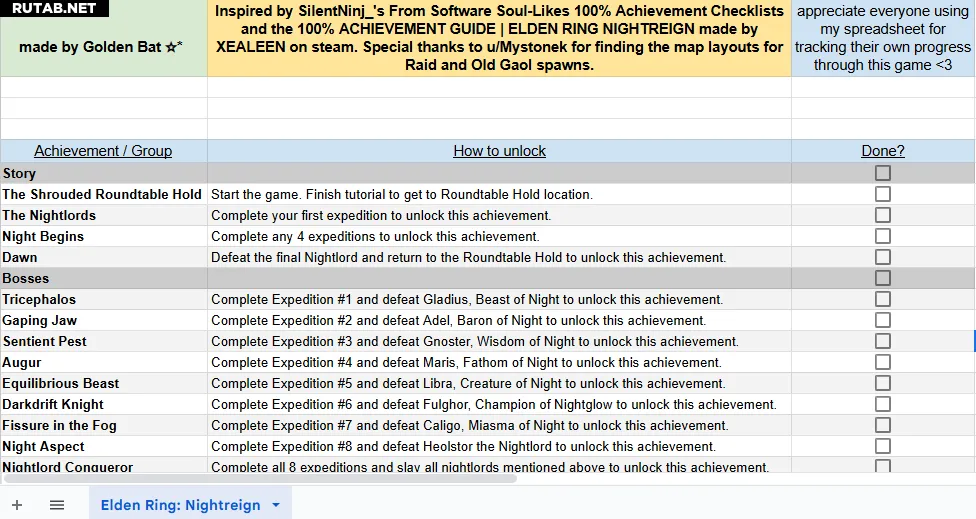Click the Done? column header
976x519 pixels.
(883, 151)
